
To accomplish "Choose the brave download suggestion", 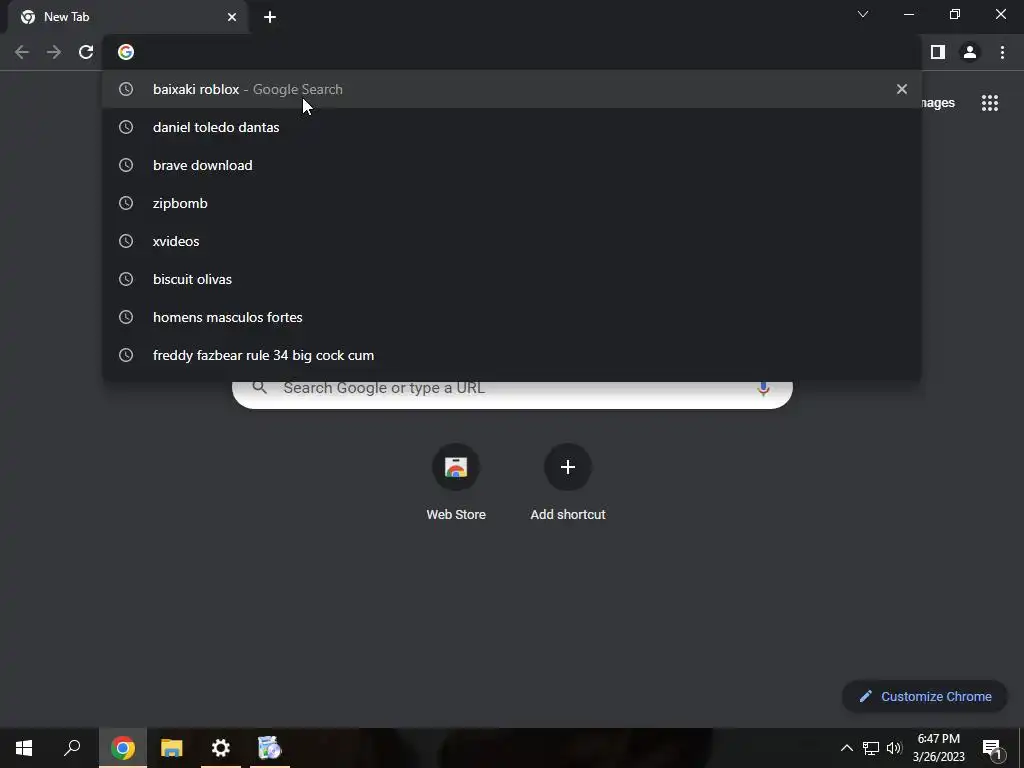I will click(512, 165).
